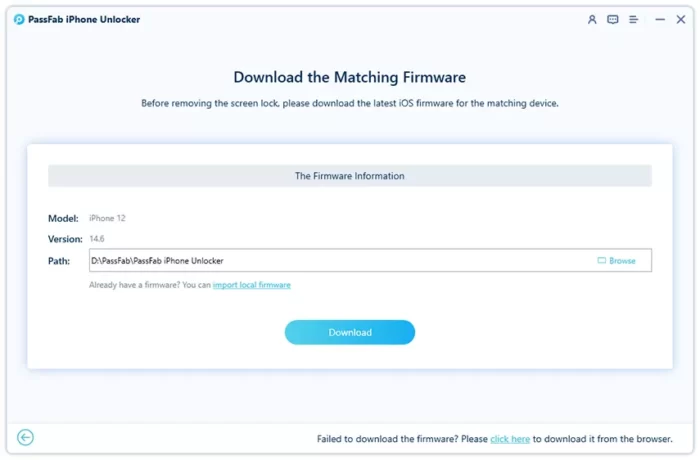Open the user account icon
This screenshot has height=460, width=700.
point(592,19)
